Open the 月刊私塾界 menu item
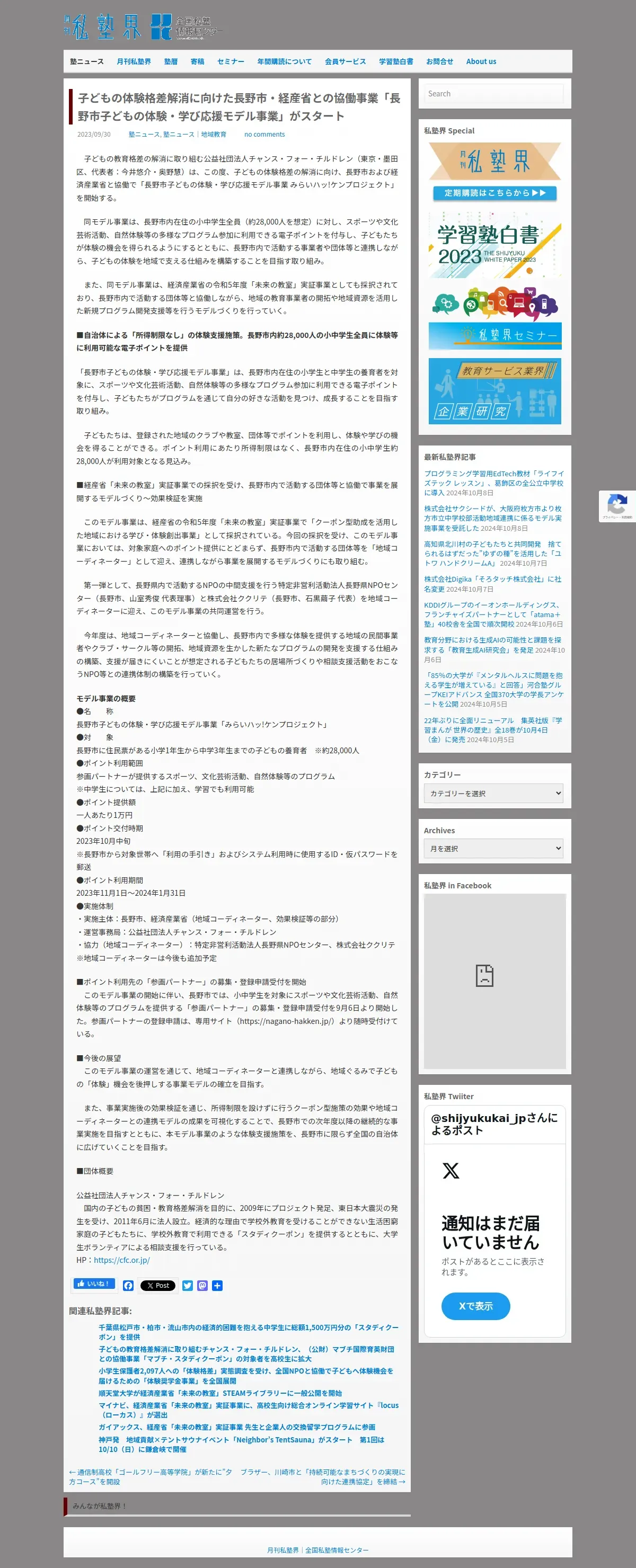Viewport: 636px width, 1568px height. 134,61
